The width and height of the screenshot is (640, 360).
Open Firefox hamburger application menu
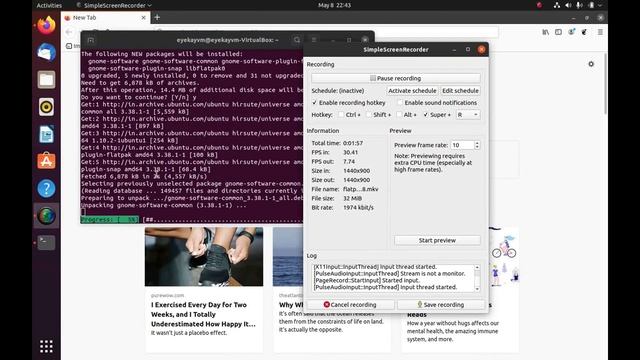pos(600,32)
